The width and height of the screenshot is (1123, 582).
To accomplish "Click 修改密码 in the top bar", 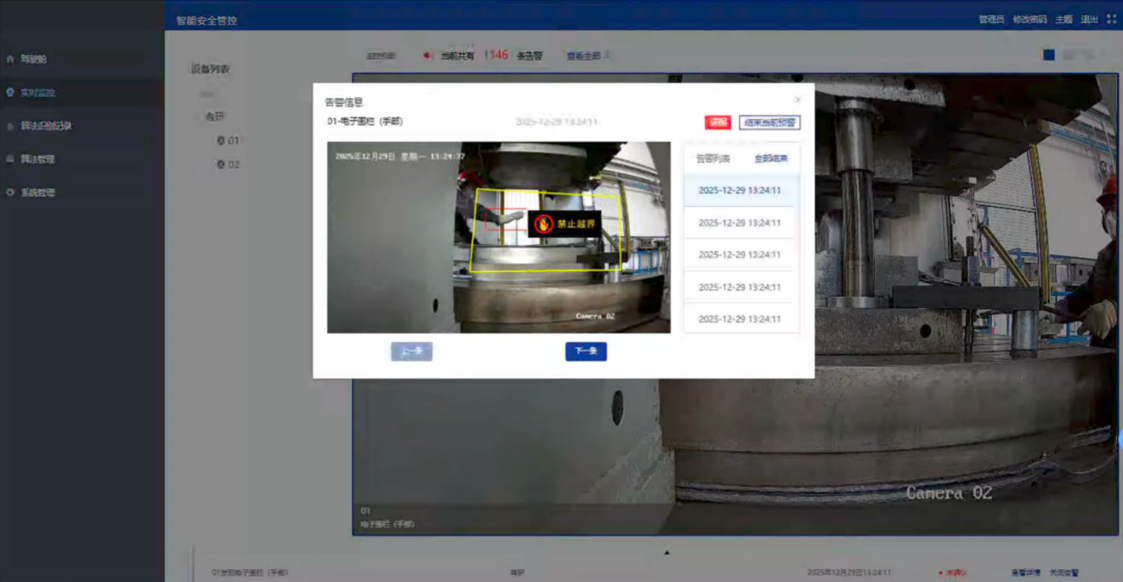I will point(1029,19).
